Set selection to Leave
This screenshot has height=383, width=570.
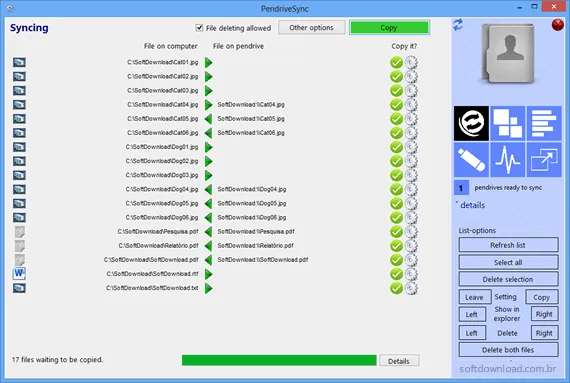point(474,297)
